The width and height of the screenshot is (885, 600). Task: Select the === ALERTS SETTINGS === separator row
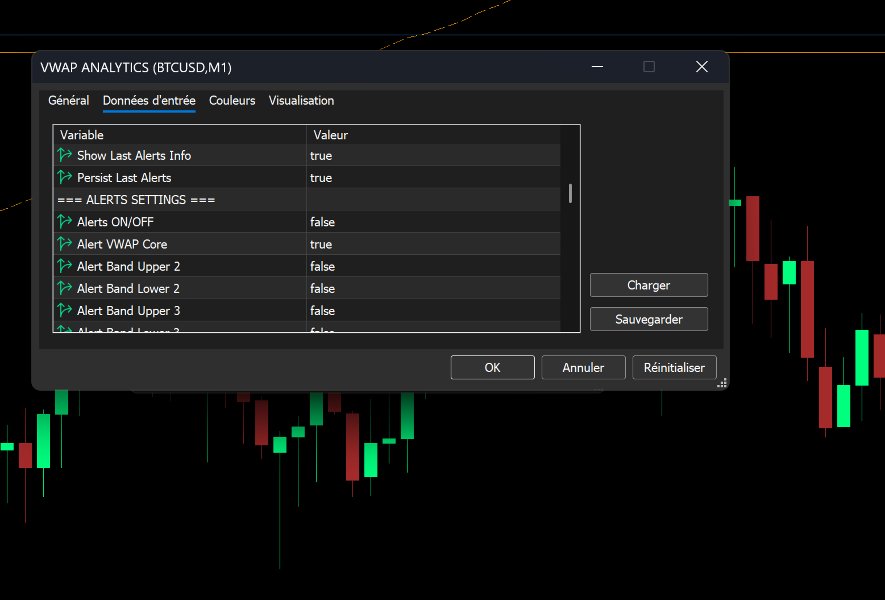coord(307,200)
